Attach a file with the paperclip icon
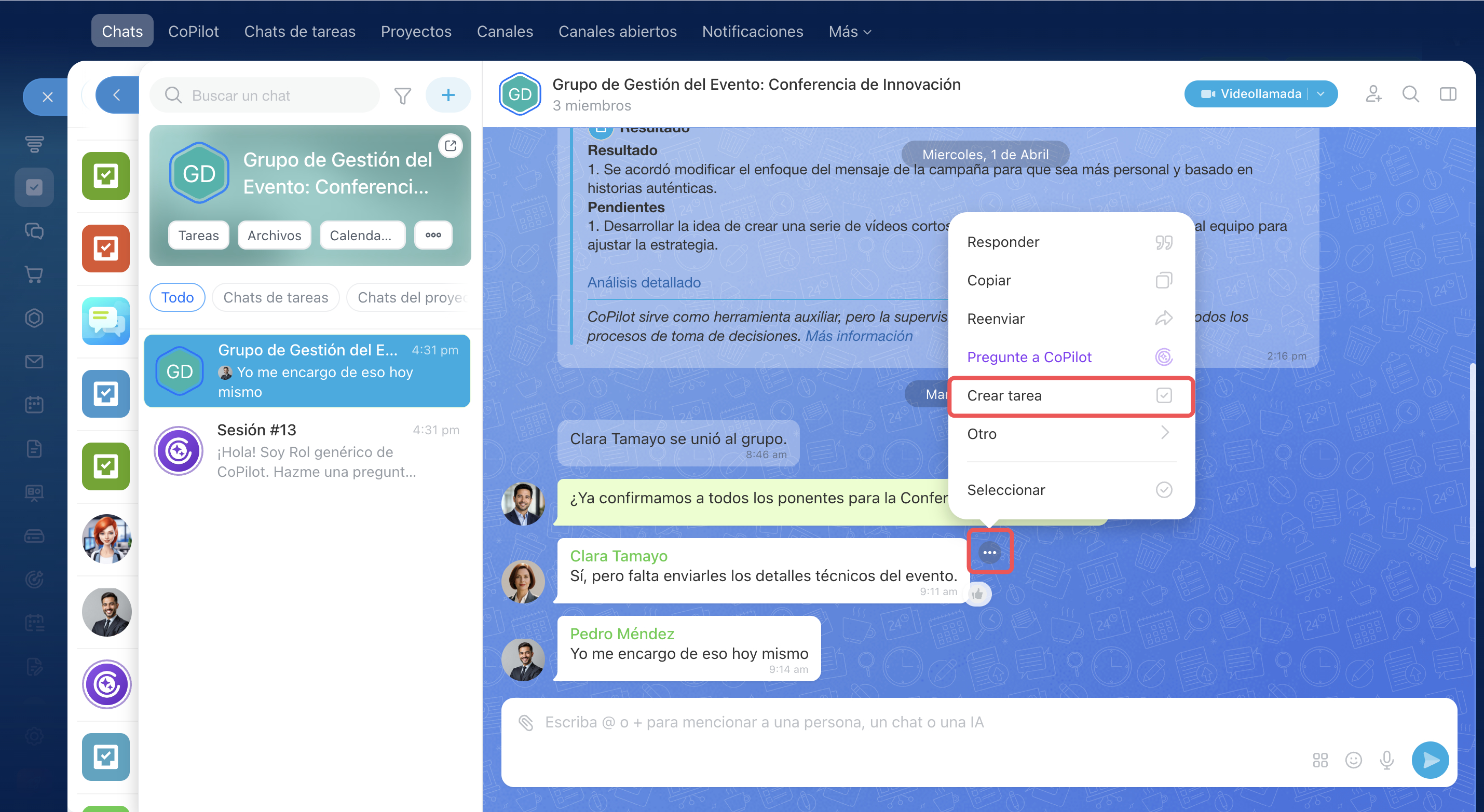 pyautogui.click(x=526, y=722)
